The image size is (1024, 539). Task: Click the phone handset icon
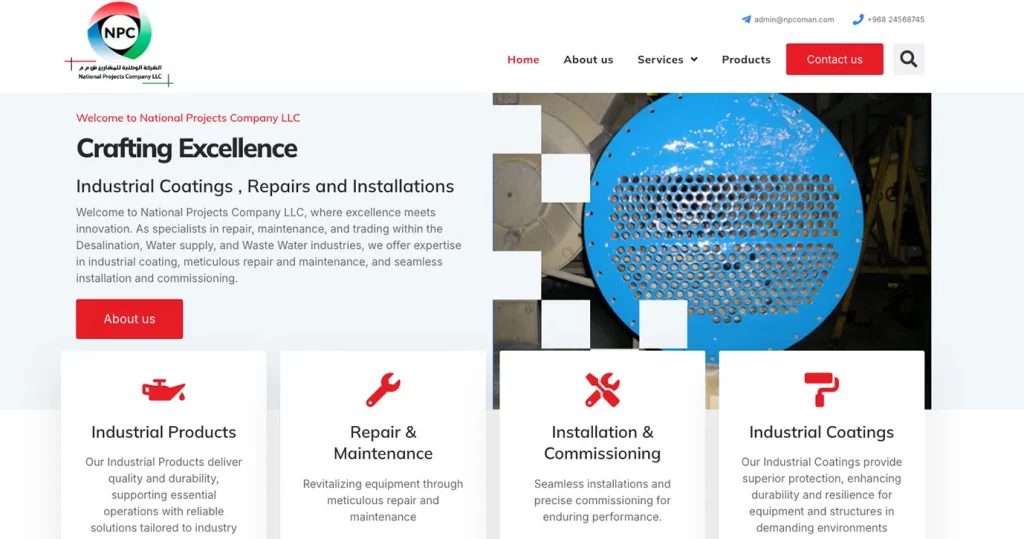coord(858,19)
